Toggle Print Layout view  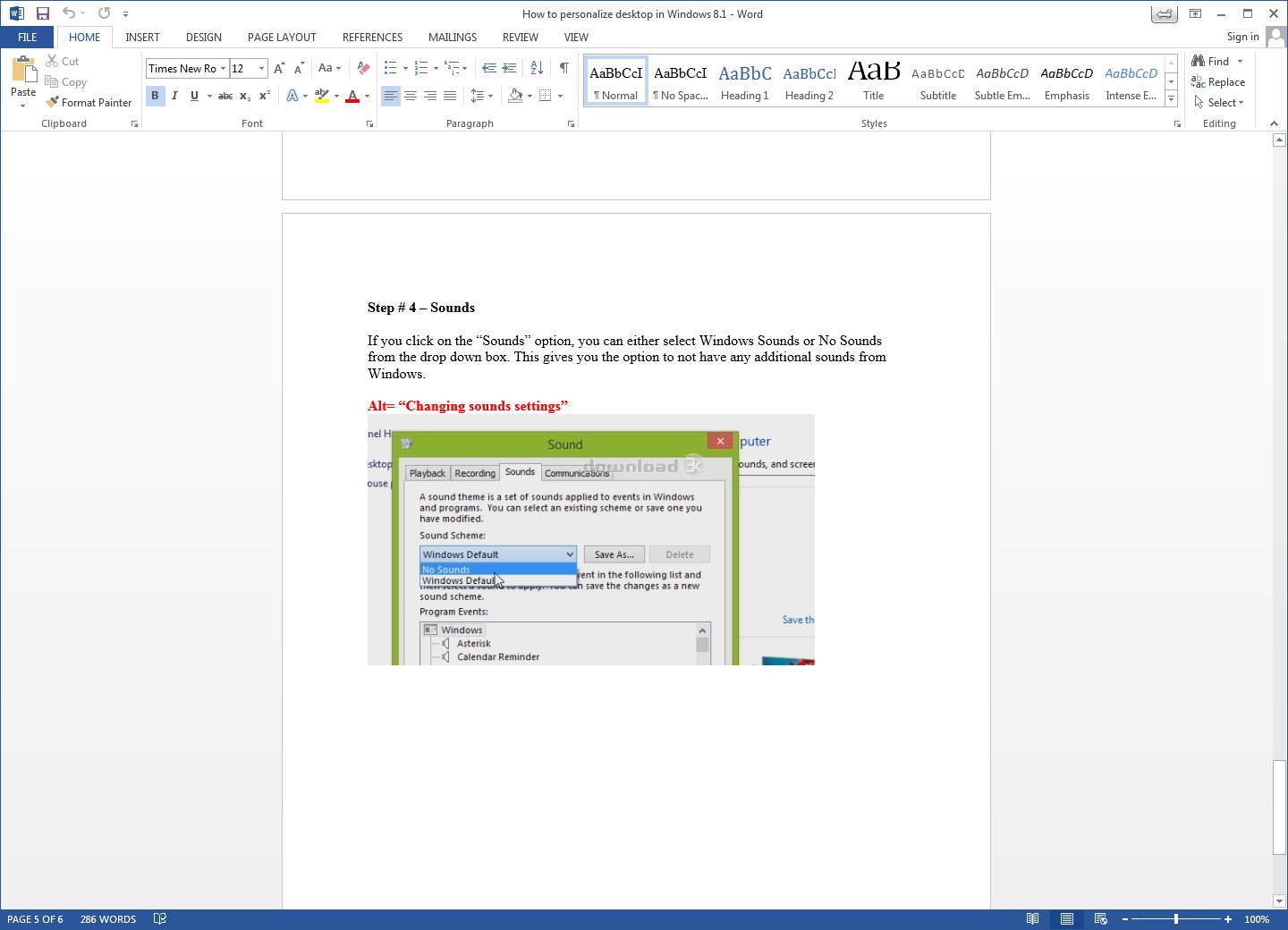click(1067, 919)
